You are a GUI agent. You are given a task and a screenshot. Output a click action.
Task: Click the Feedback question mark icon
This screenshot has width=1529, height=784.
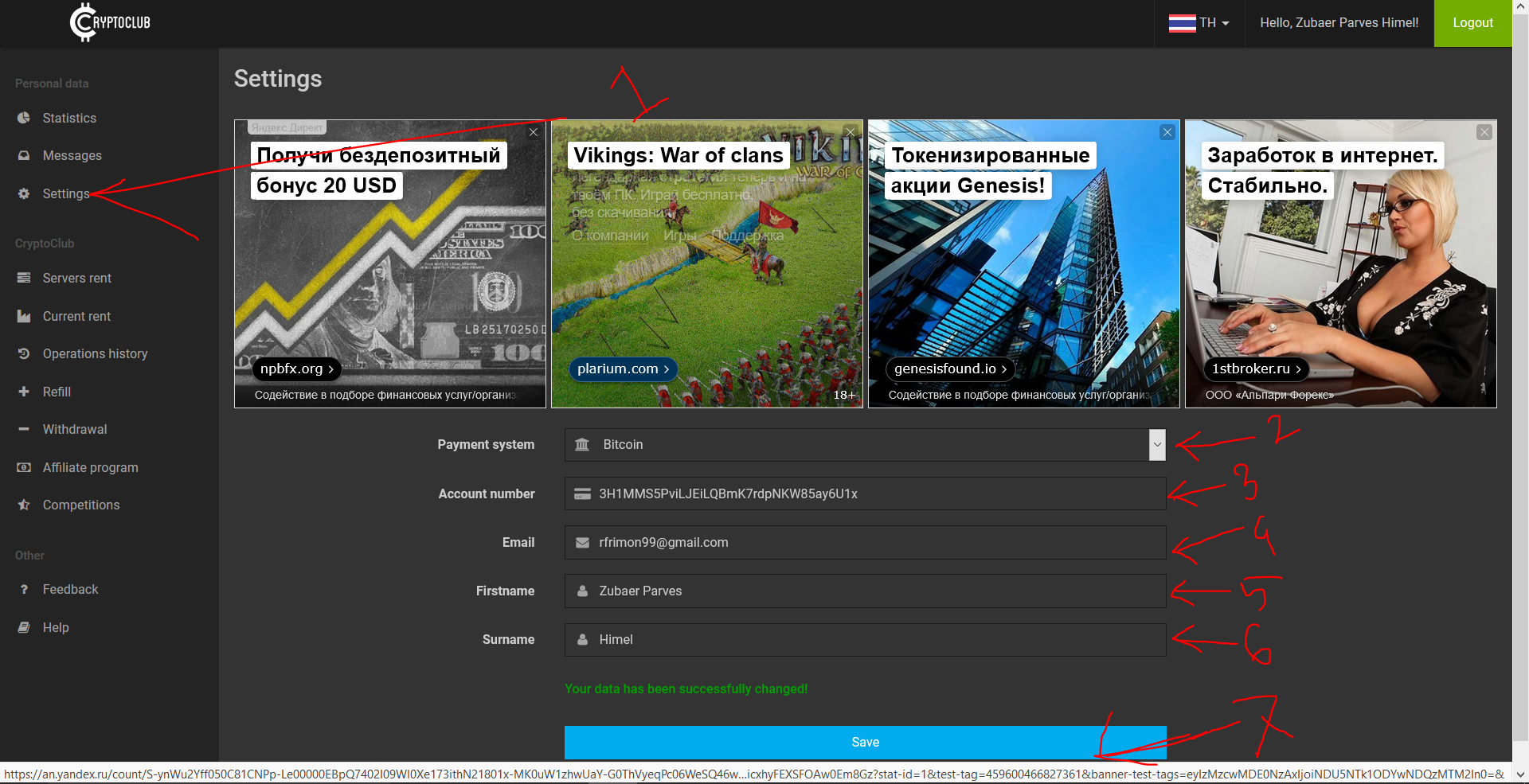click(24, 589)
